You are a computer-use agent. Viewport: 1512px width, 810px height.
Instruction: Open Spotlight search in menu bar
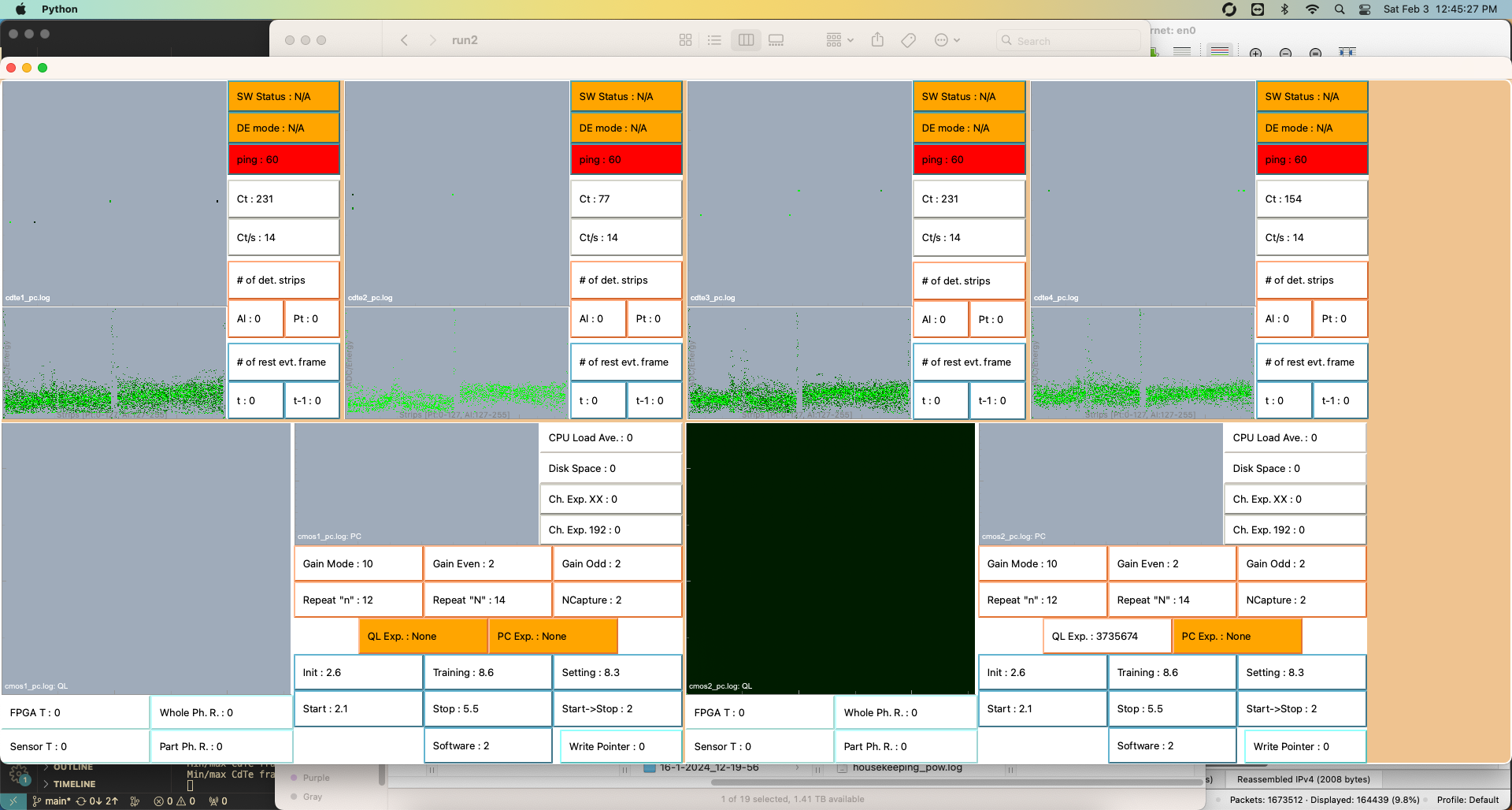[1339, 9]
